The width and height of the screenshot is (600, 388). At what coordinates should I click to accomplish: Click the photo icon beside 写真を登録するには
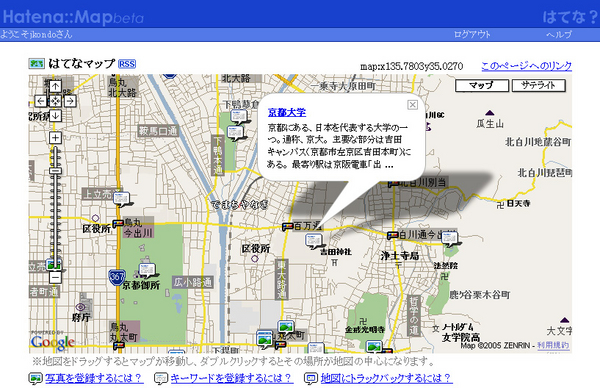click(36, 378)
